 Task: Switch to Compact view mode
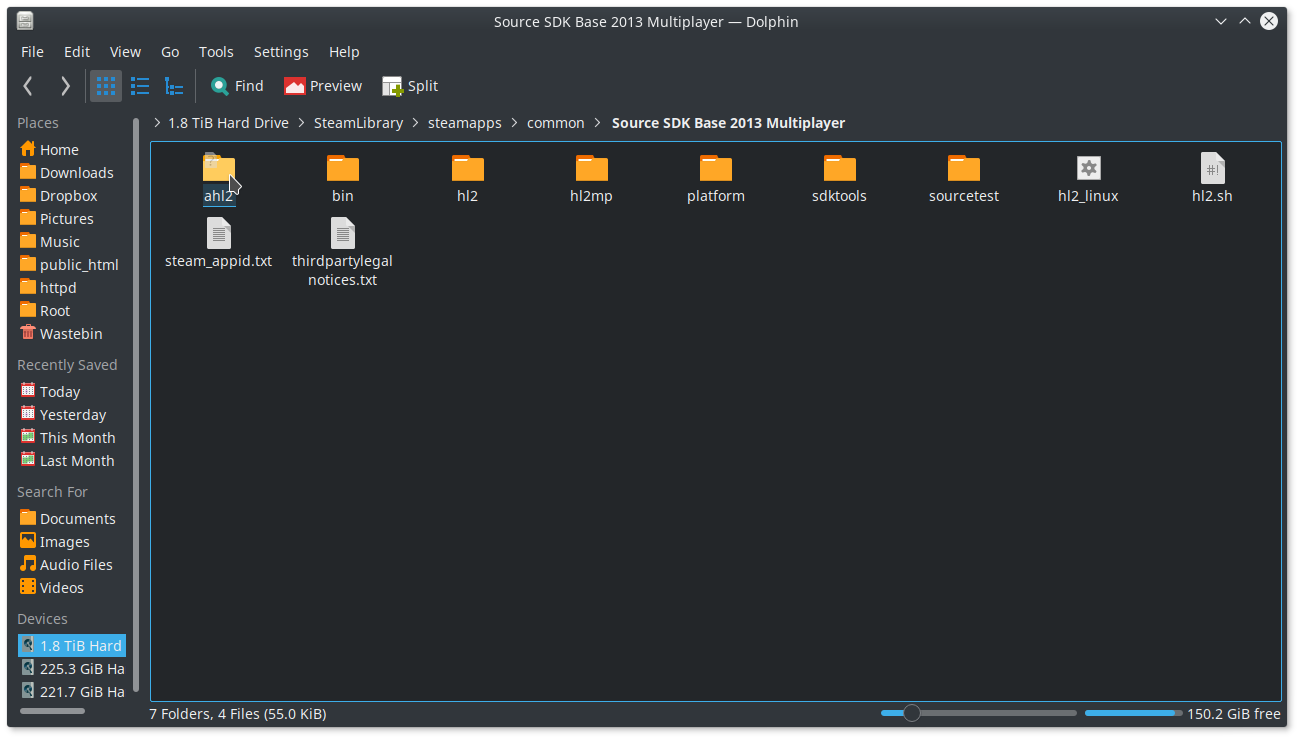(x=140, y=86)
